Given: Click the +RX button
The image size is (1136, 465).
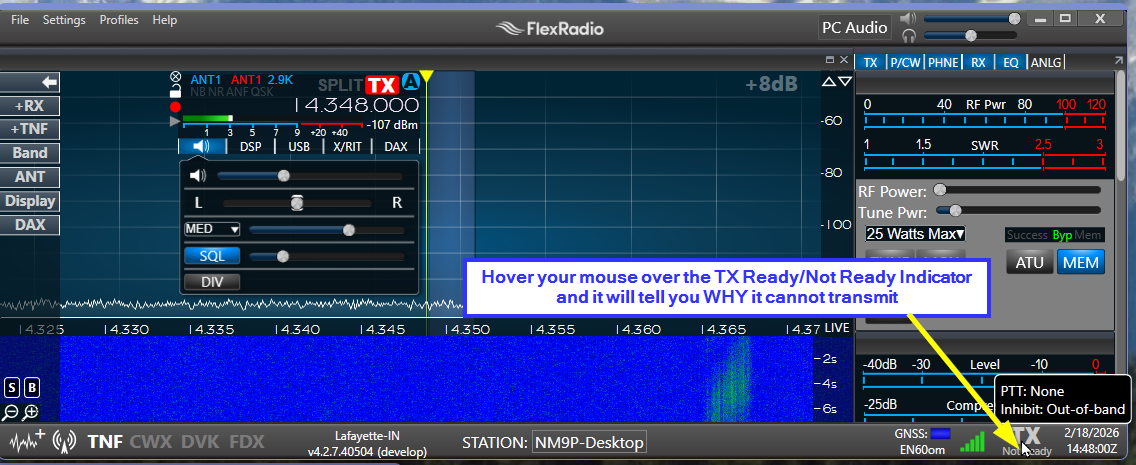Looking at the screenshot, I should [30, 105].
